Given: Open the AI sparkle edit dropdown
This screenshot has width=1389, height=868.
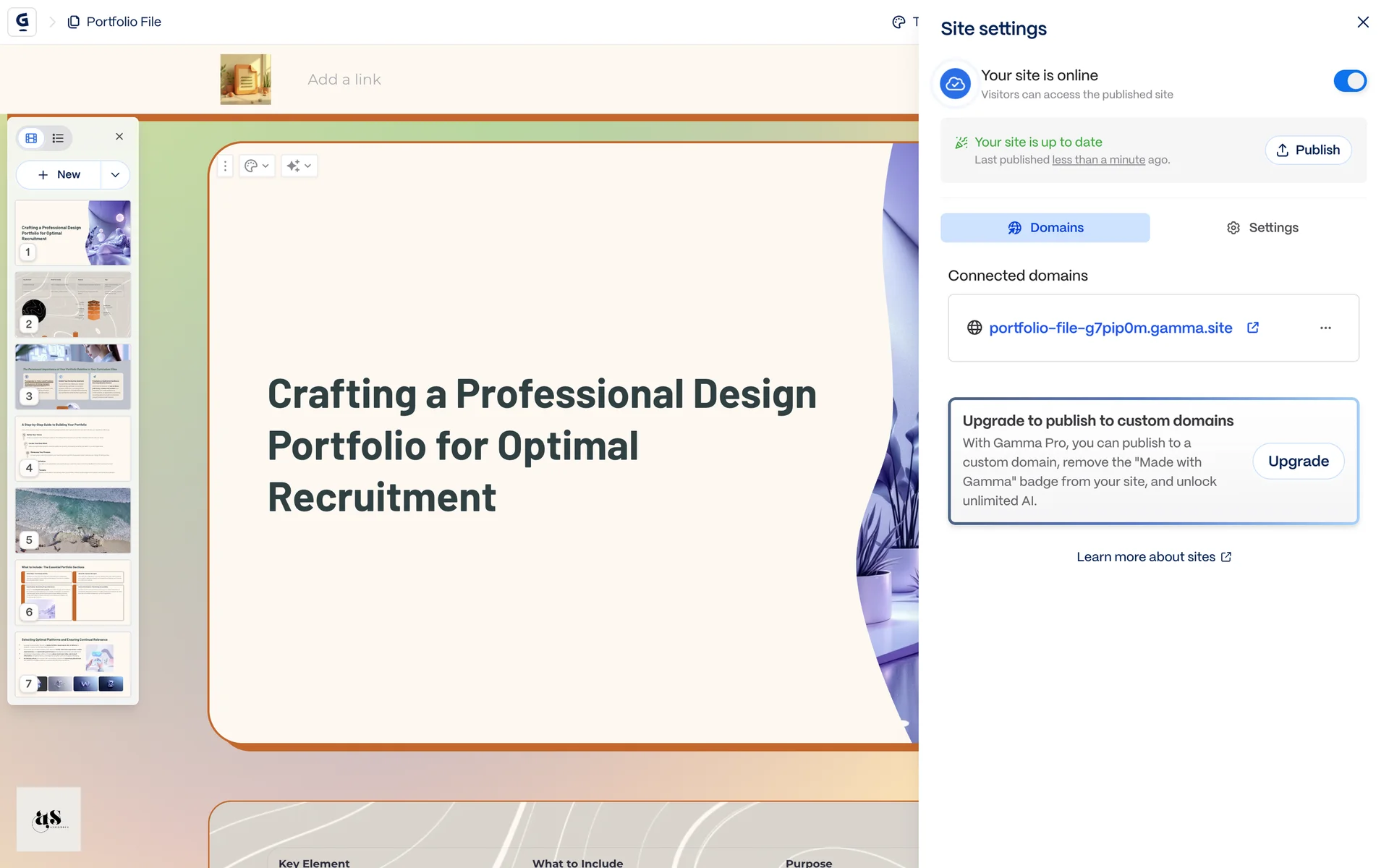Looking at the screenshot, I should [298, 166].
